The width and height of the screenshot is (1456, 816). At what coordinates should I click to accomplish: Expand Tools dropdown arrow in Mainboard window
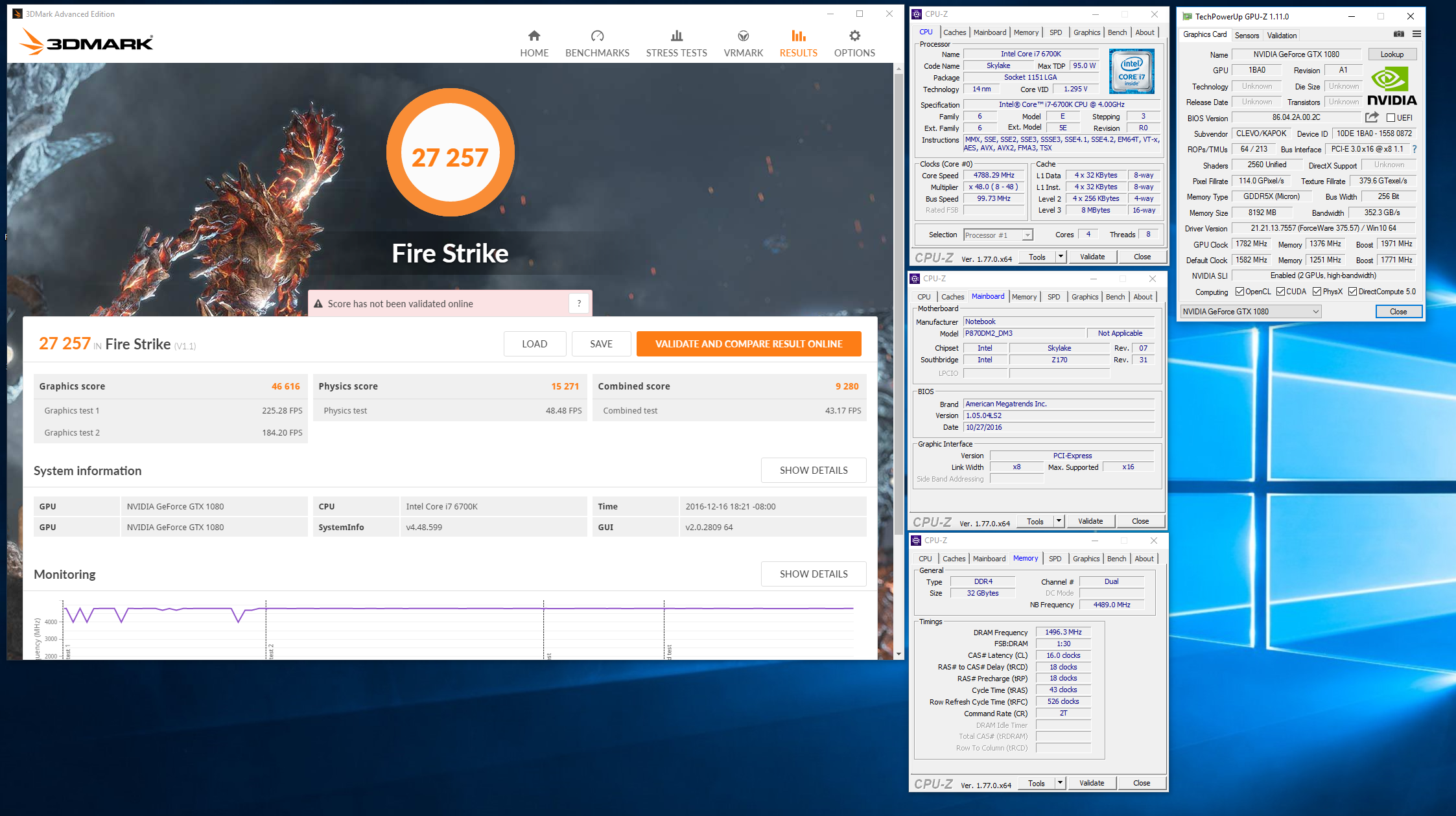point(1059,521)
